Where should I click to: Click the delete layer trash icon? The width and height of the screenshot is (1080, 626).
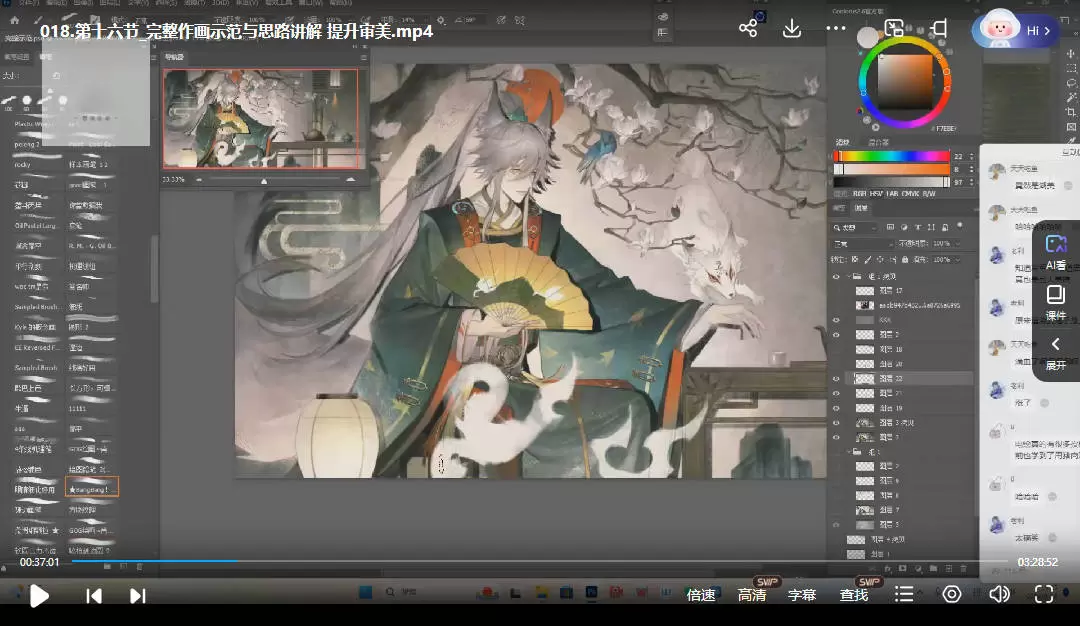[x=964, y=569]
